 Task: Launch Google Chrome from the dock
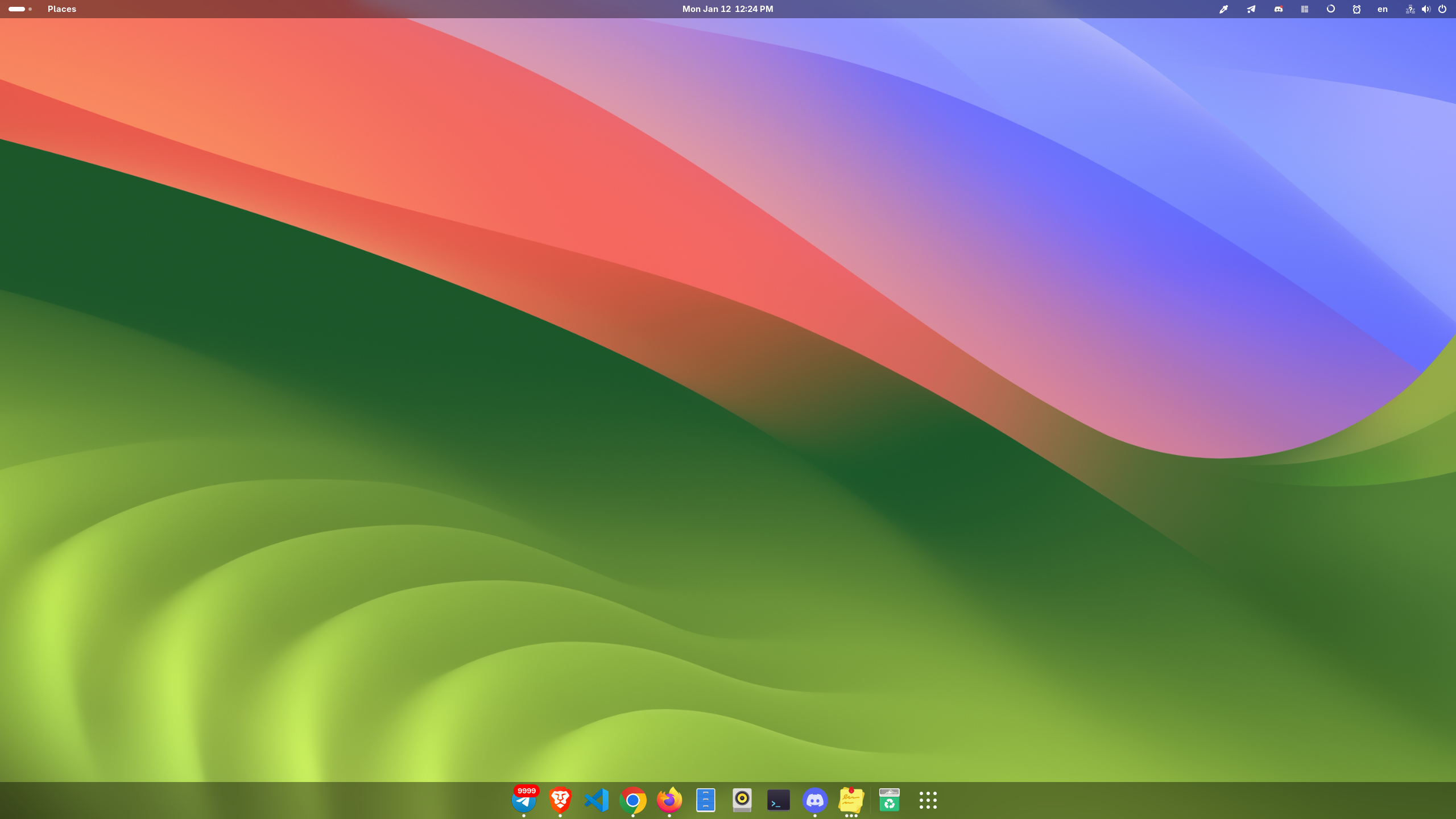[633, 800]
